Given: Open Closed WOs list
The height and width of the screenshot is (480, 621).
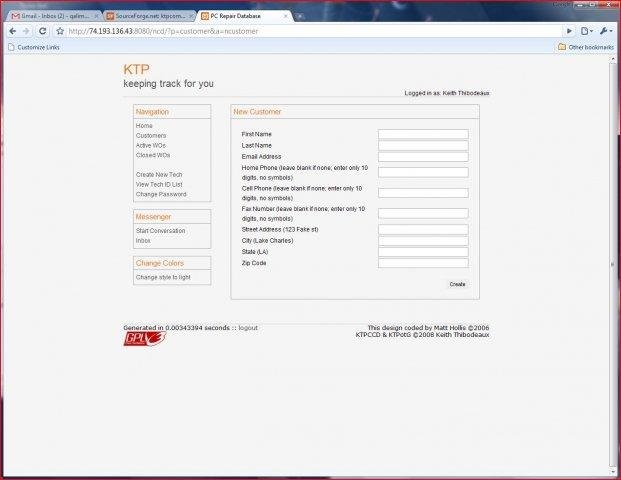Looking at the screenshot, I should 153,155.
